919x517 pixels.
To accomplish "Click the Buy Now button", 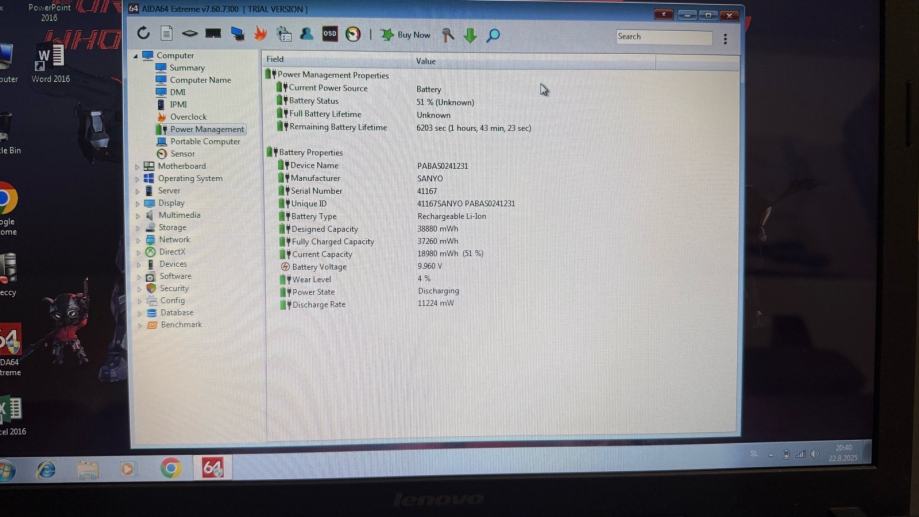I will tap(406, 35).
